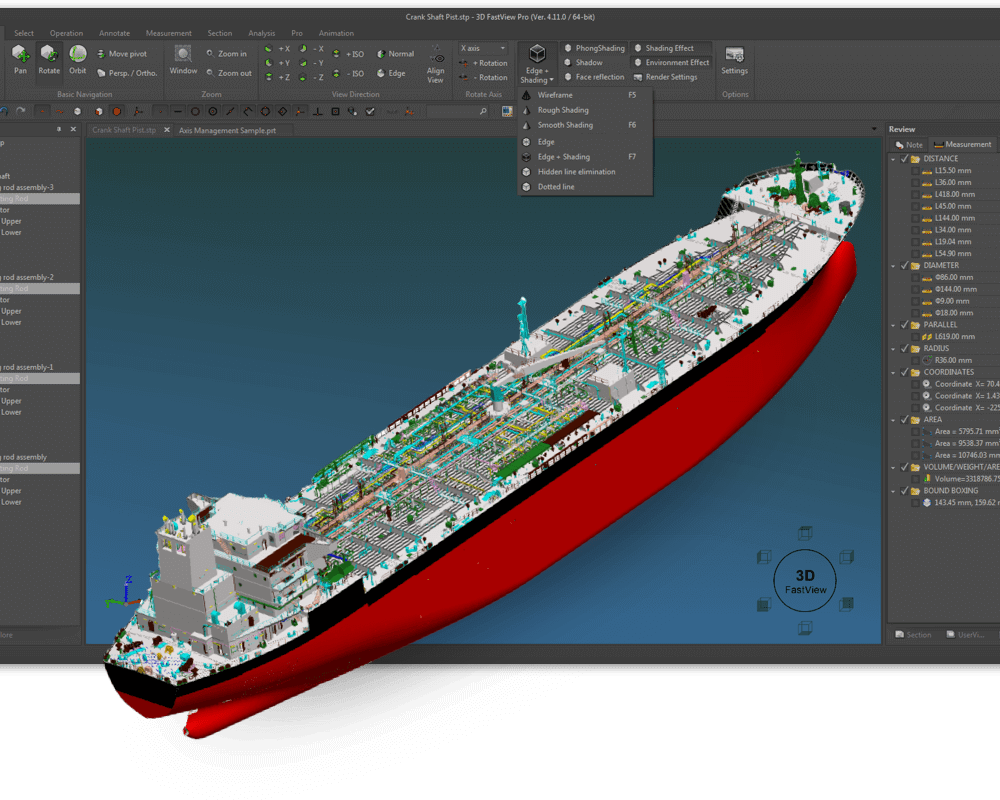Set view direction to -Z
This screenshot has width=1000, height=800.
click(x=311, y=77)
